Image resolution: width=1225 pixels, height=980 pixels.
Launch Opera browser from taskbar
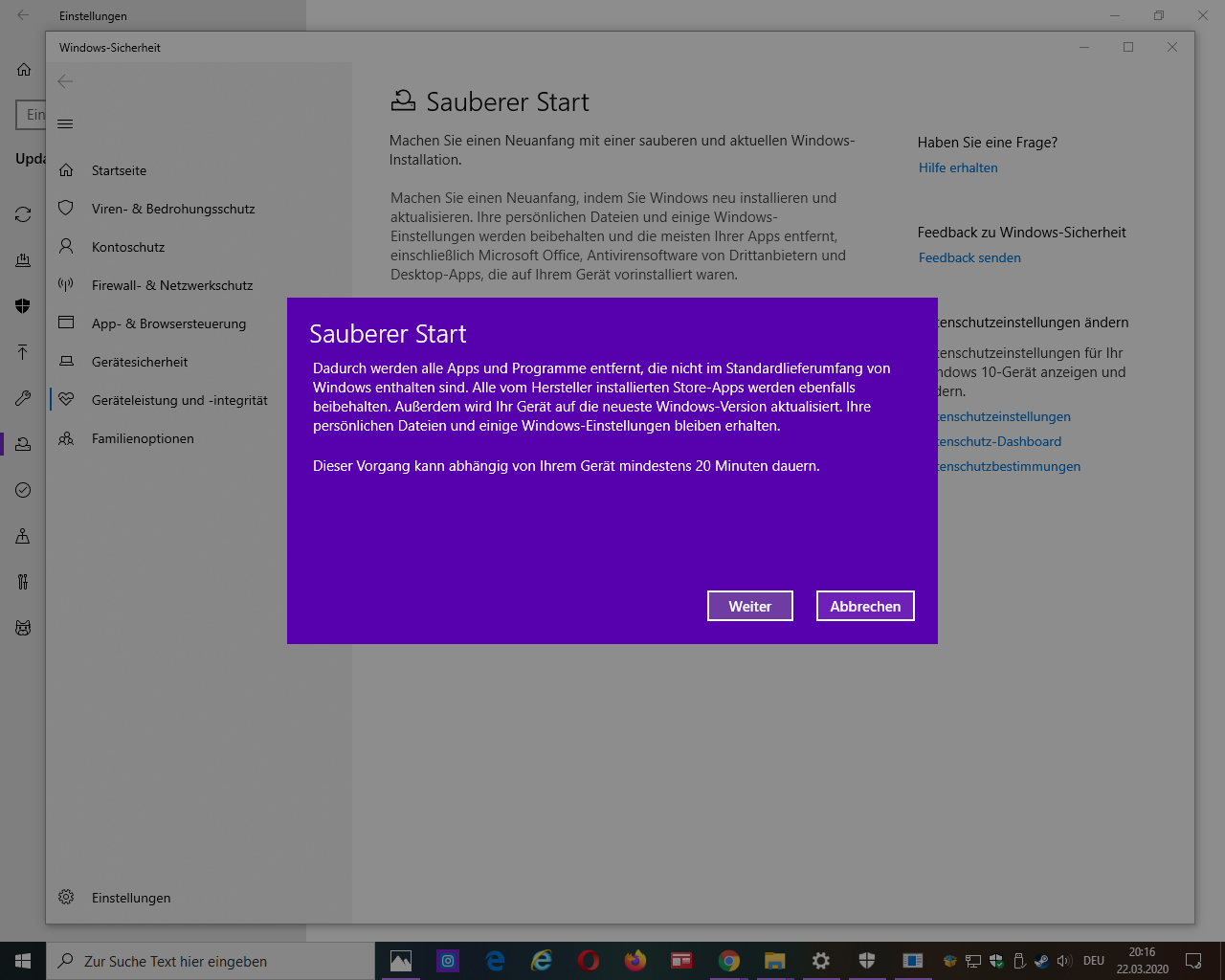click(x=589, y=961)
